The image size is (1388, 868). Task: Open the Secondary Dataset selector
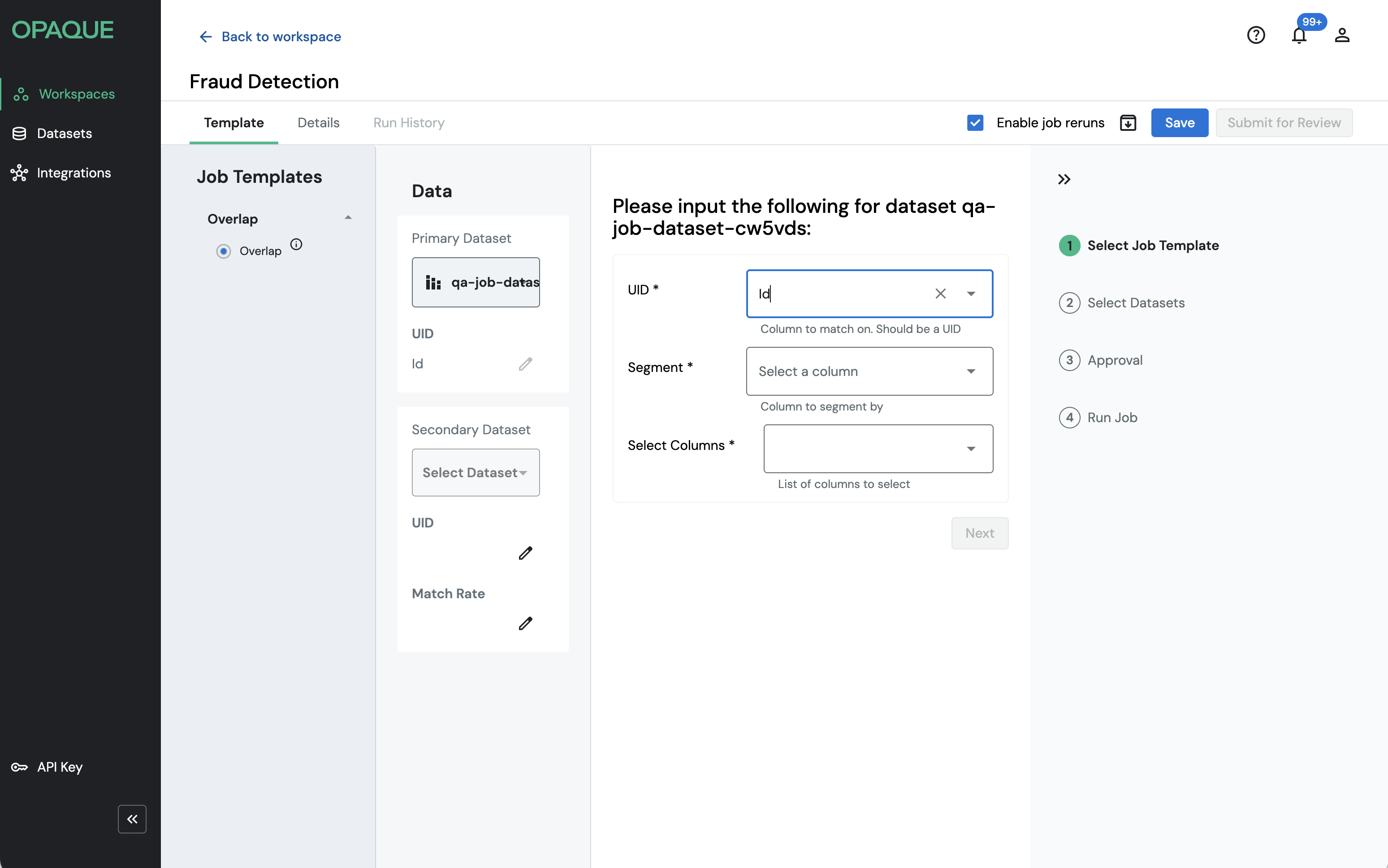click(x=476, y=472)
